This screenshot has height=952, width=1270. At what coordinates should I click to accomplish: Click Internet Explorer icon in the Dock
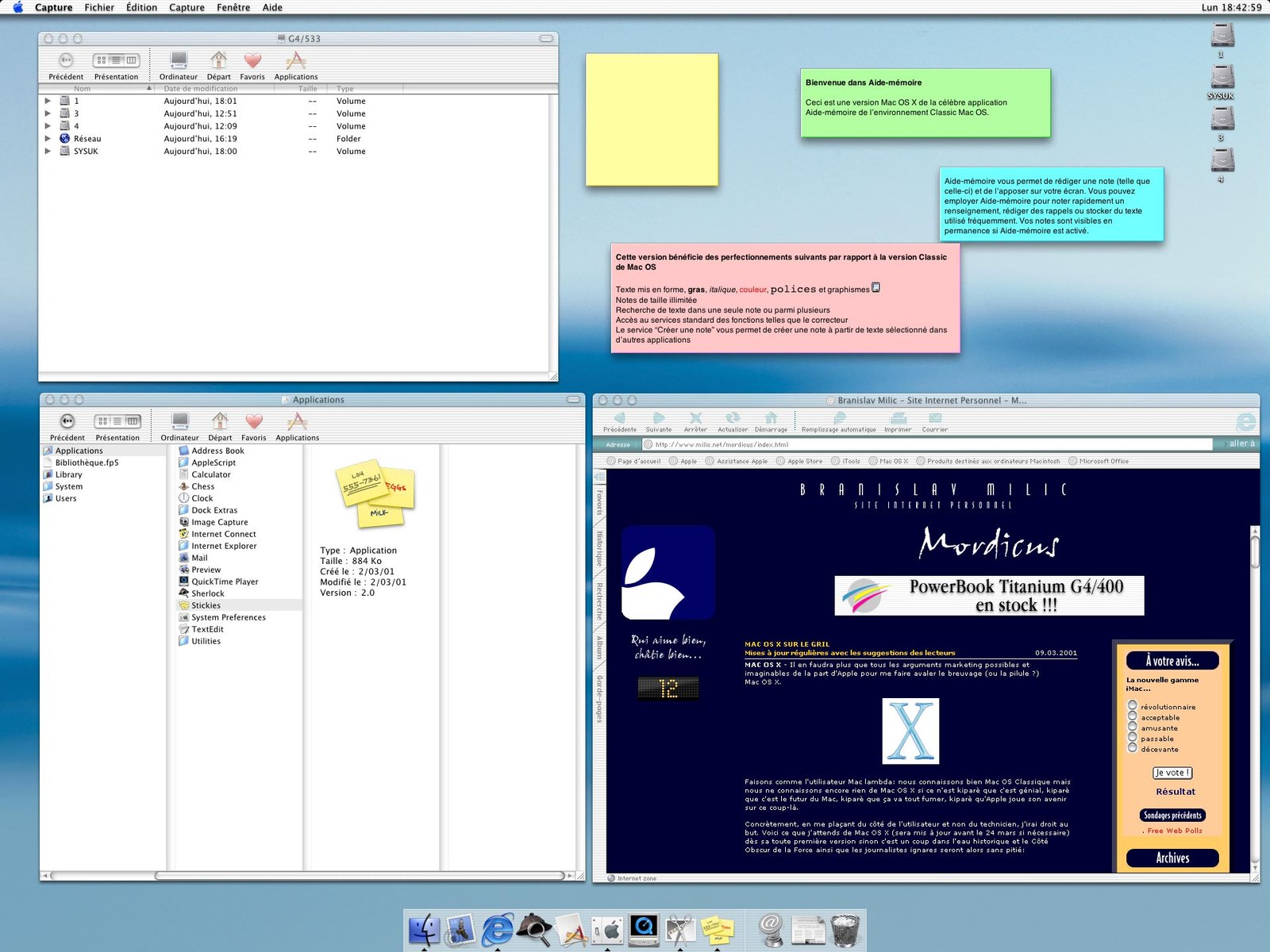(x=498, y=929)
